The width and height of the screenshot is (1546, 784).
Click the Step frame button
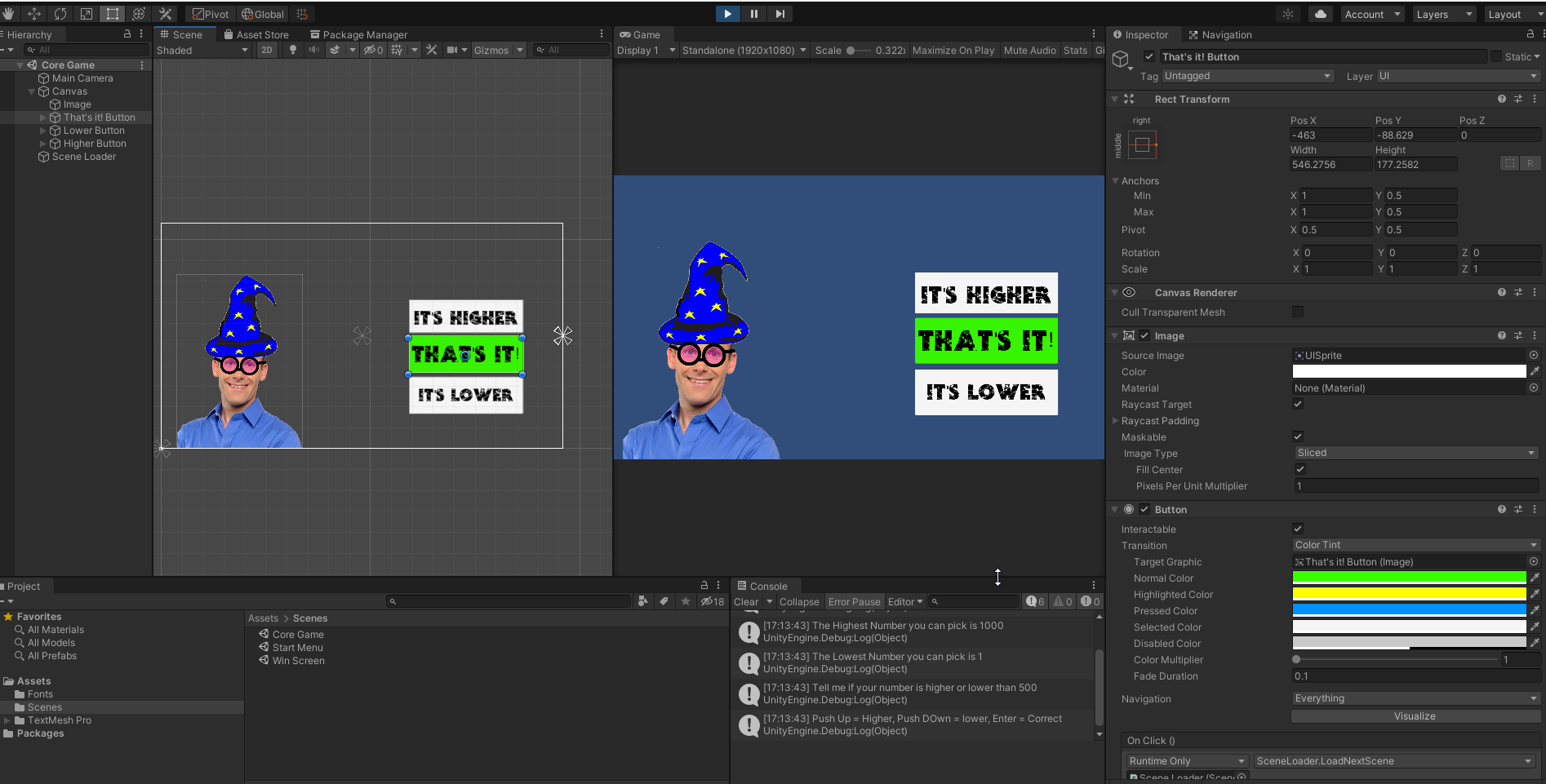click(x=780, y=14)
